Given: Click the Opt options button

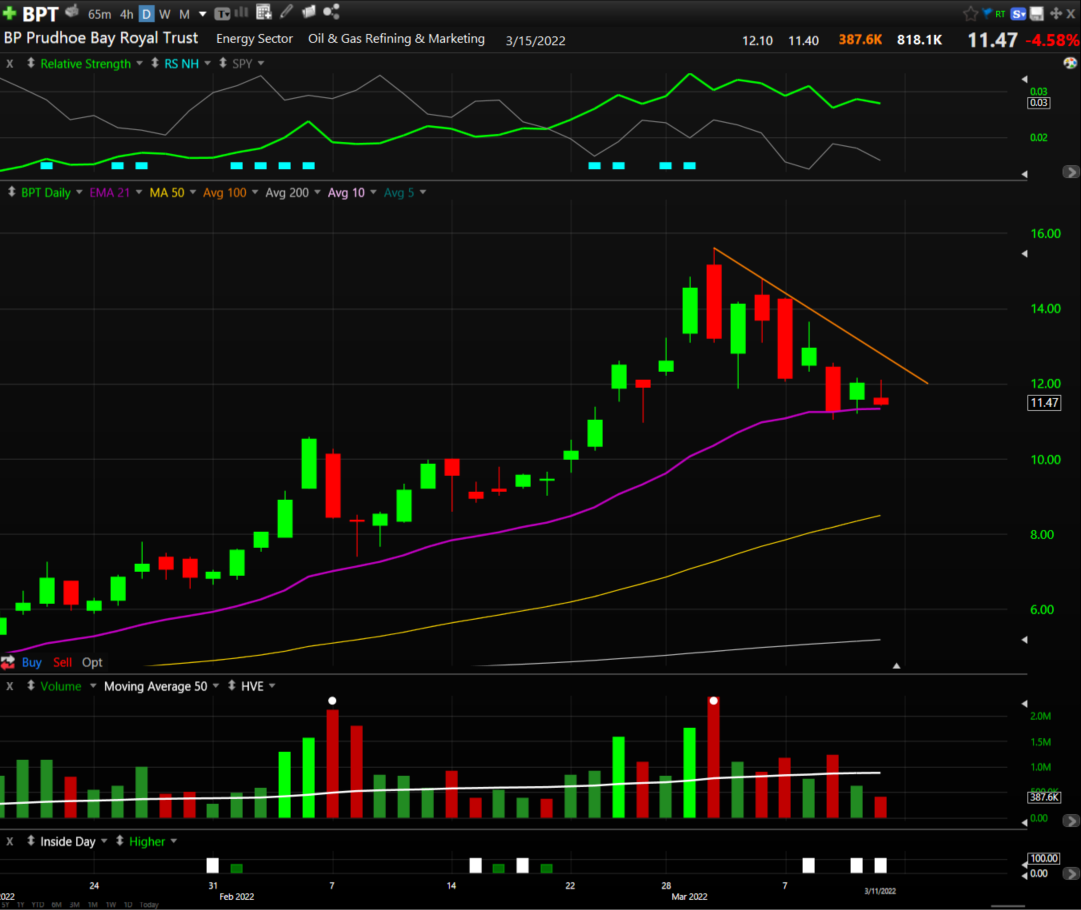Looking at the screenshot, I should pos(92,663).
